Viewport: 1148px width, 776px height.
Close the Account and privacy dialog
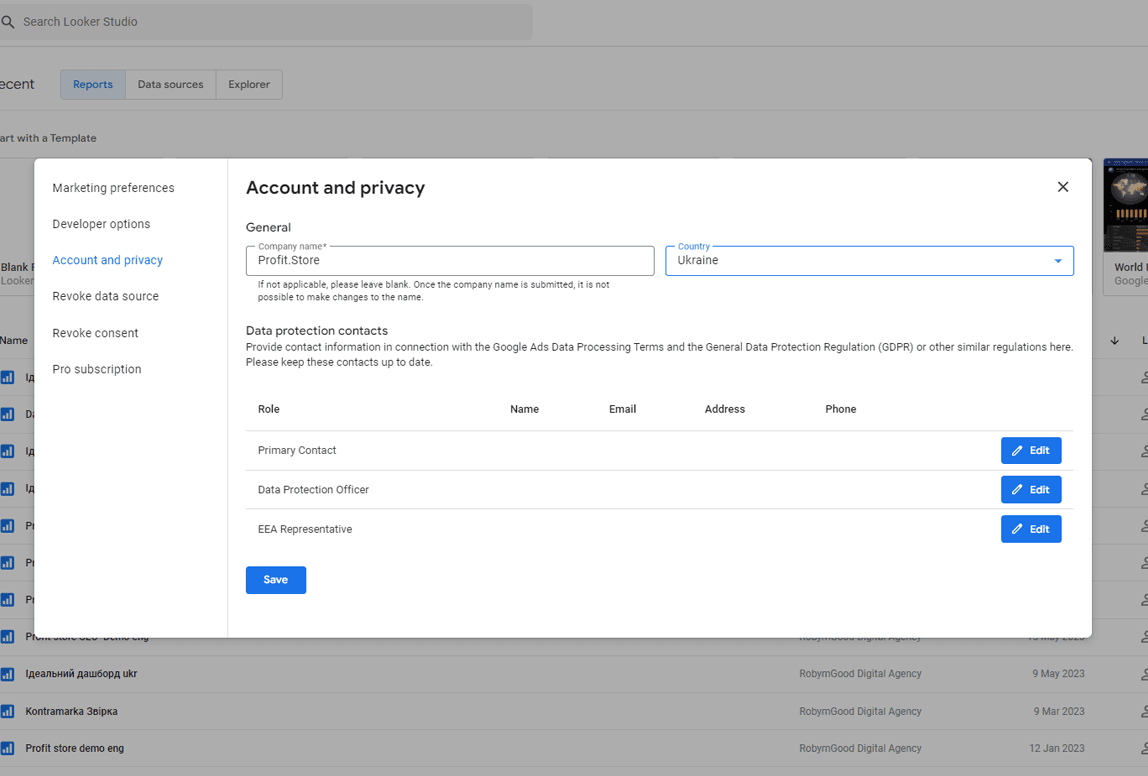[x=1062, y=187]
